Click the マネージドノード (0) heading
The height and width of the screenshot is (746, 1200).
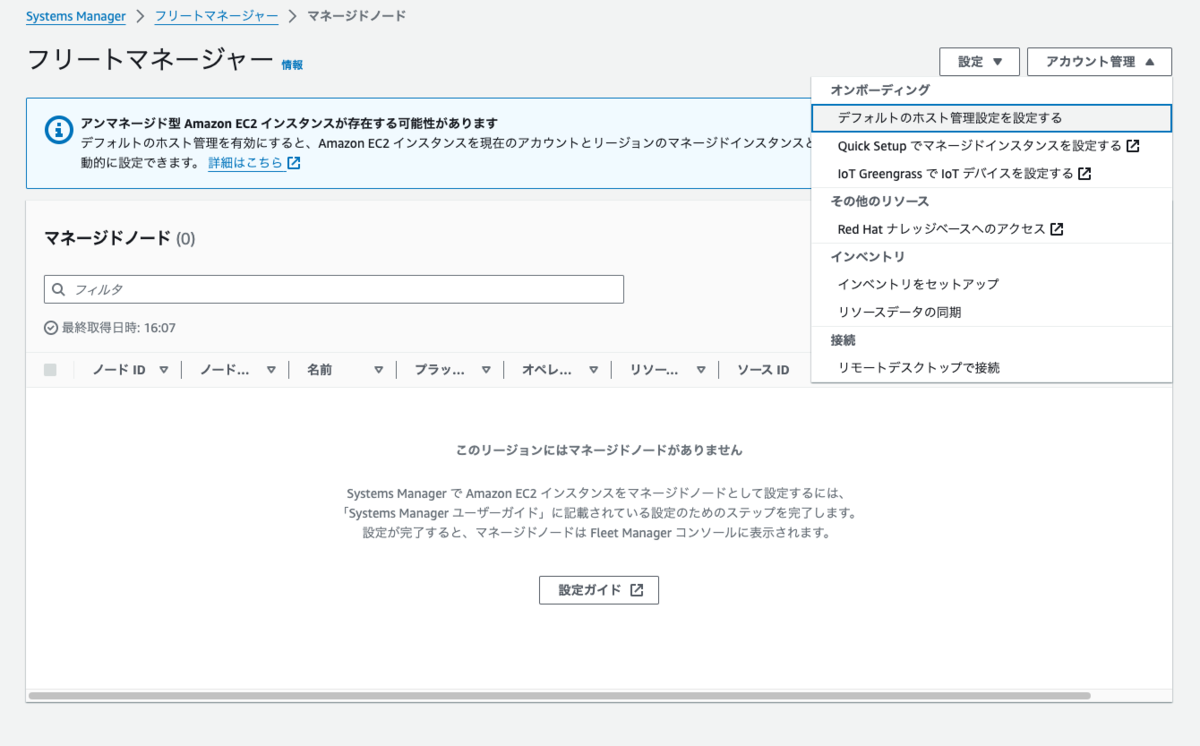(x=120, y=239)
